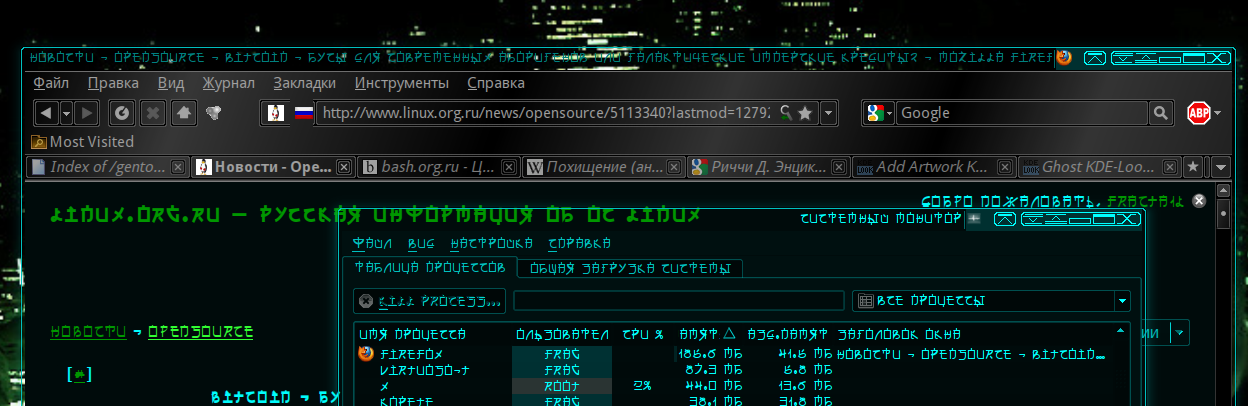Screen dimensions: 1248x406
Task: Open System Monitor Настройка menu
Action: click(491, 244)
